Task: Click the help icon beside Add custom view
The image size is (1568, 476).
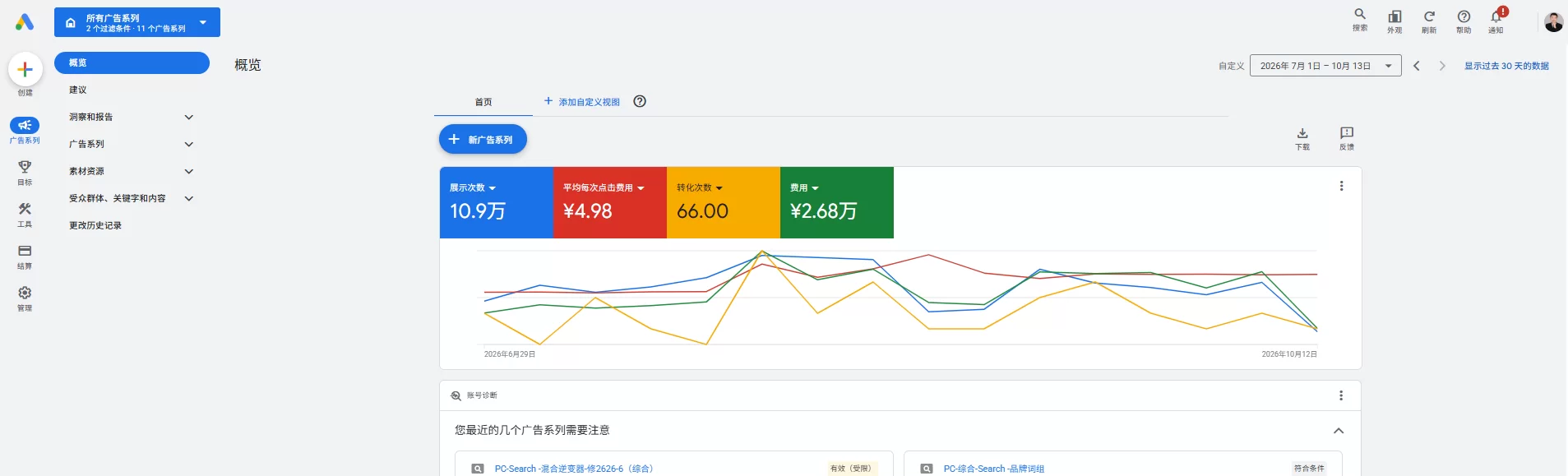Action: (x=640, y=101)
